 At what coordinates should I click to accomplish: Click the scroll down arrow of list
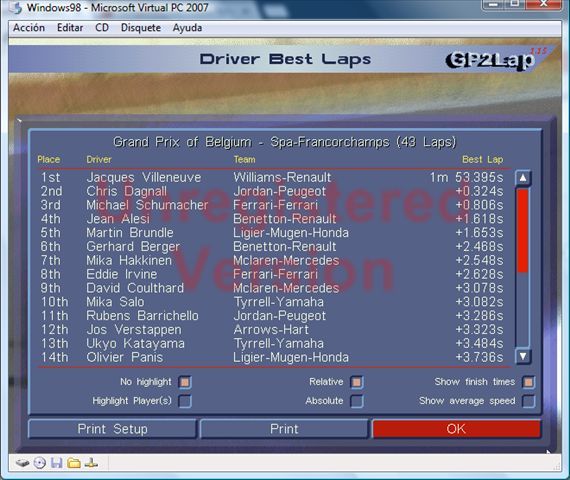523,356
